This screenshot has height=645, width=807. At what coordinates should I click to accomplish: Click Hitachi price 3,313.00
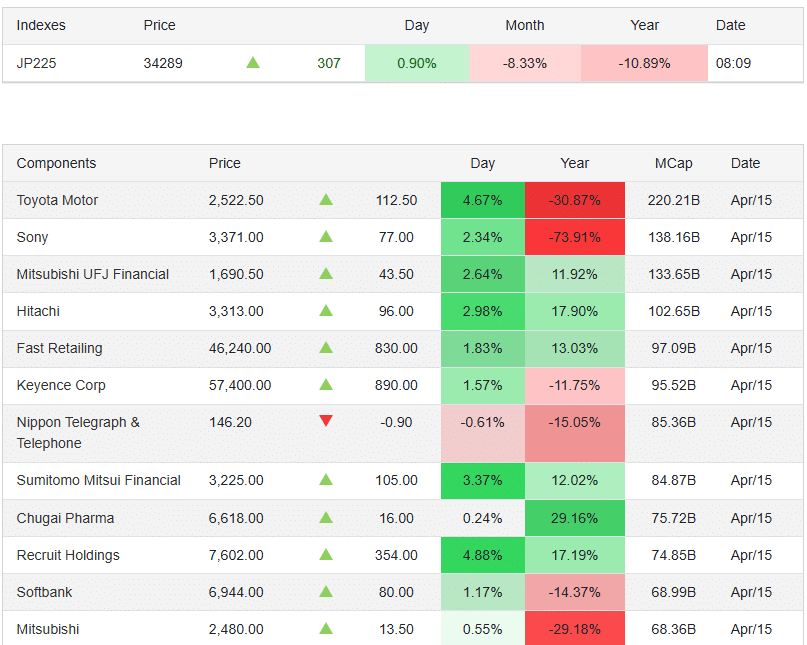coord(236,311)
